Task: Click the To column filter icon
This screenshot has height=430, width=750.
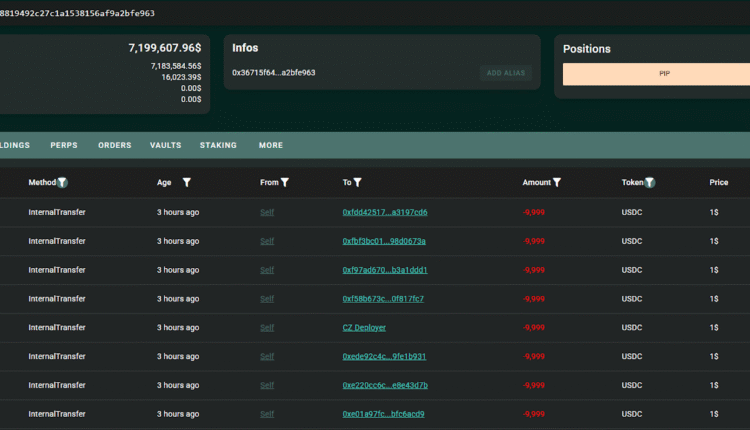Action: (357, 183)
